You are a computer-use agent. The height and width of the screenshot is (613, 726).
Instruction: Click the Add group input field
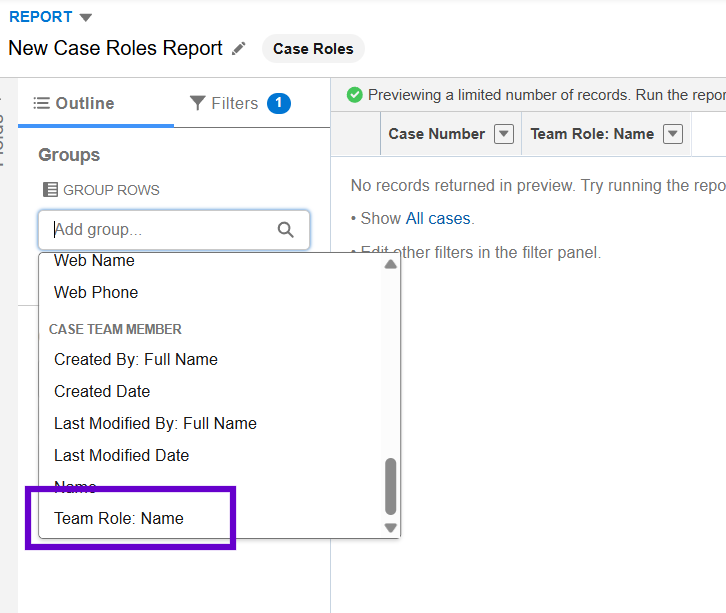click(x=160, y=230)
